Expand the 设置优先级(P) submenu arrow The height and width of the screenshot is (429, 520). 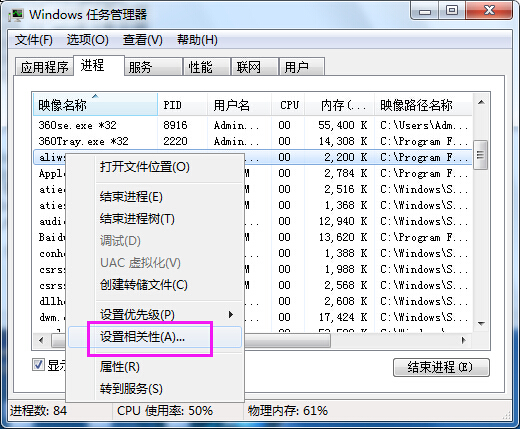pyautogui.click(x=231, y=314)
